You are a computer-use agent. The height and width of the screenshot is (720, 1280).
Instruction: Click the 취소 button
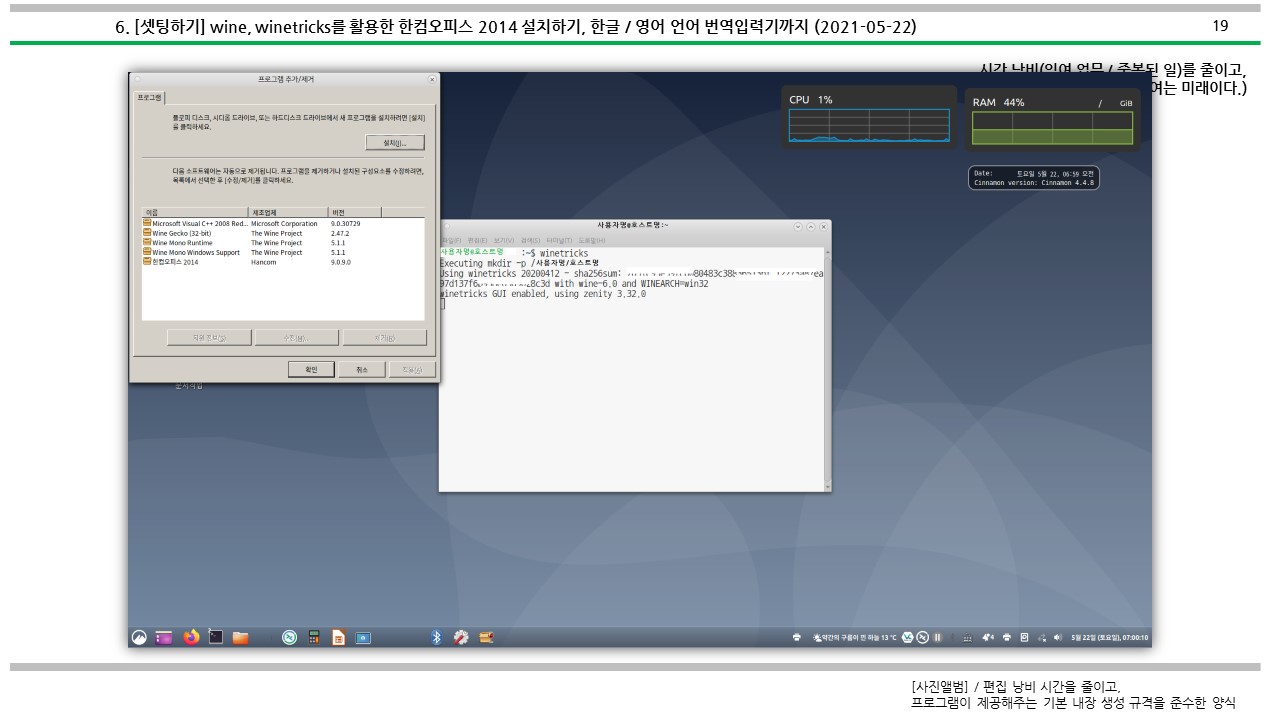point(361,369)
